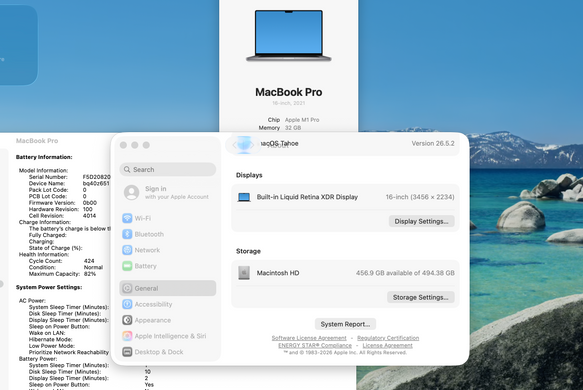
Task: Click the Battery Information heading in report
Action: click(x=44, y=157)
